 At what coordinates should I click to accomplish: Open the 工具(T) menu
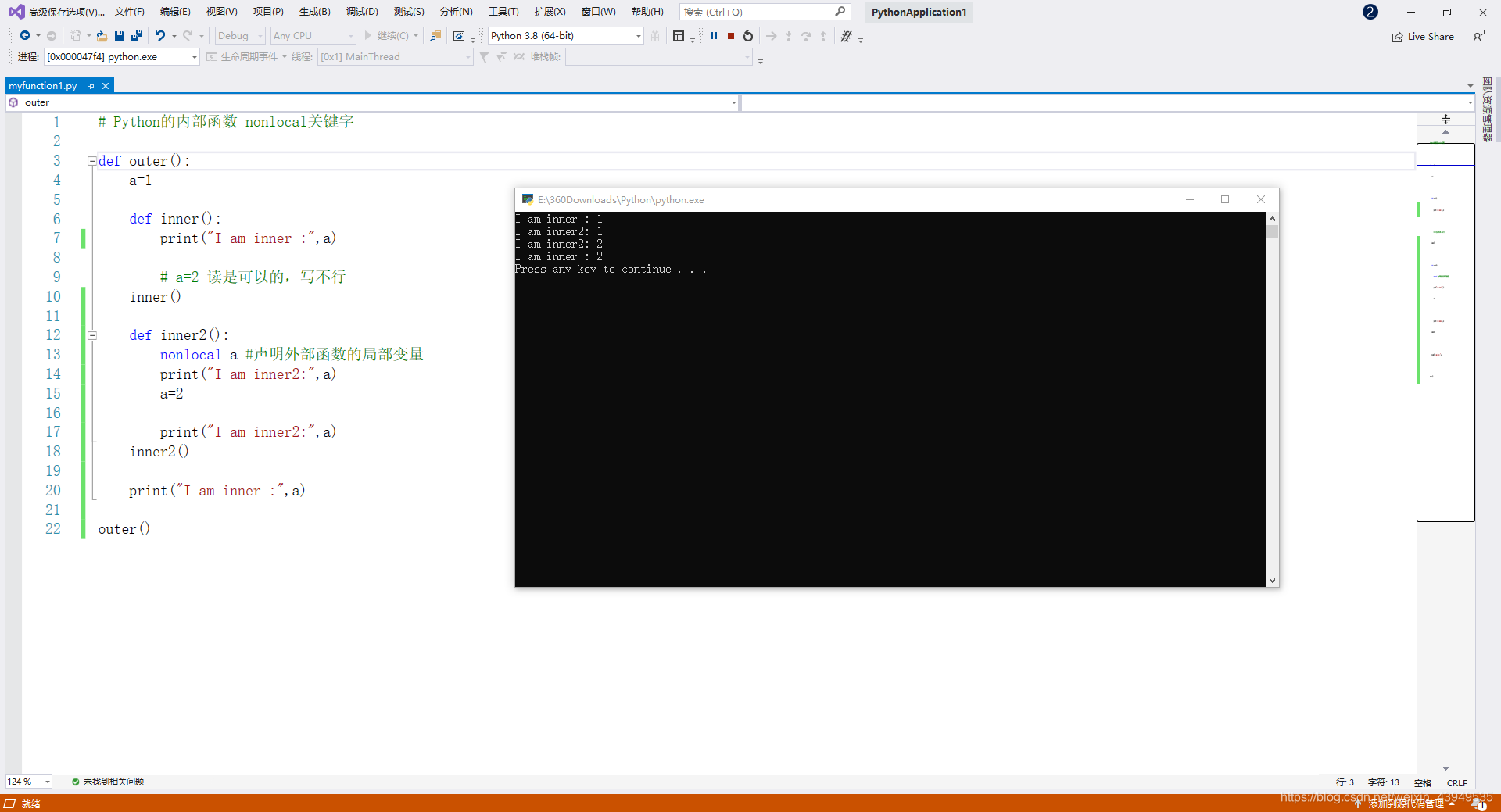pos(503,12)
